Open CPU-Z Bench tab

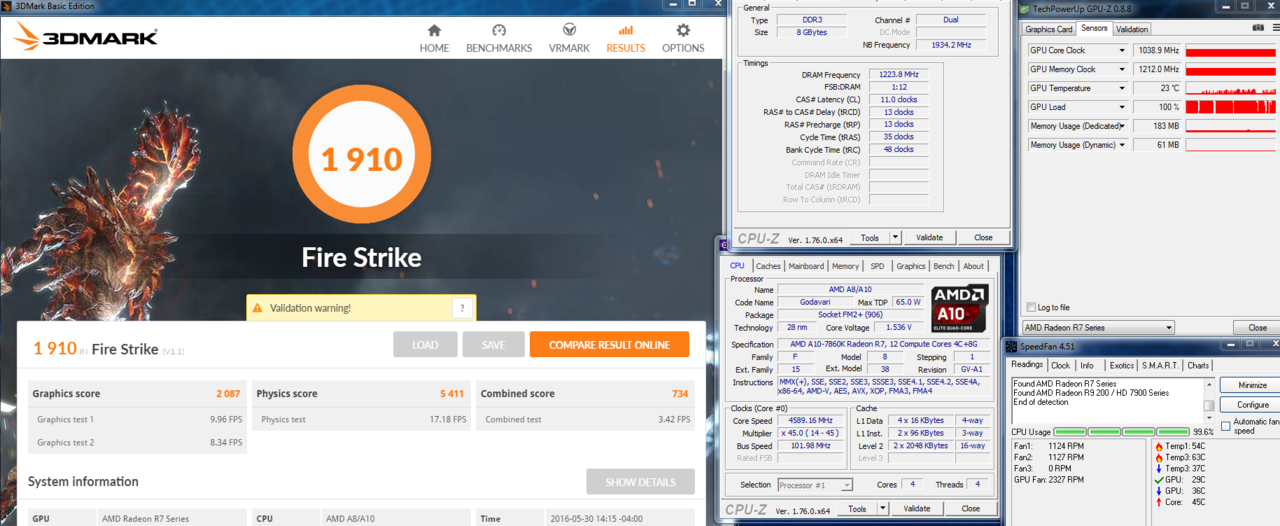tap(943, 266)
